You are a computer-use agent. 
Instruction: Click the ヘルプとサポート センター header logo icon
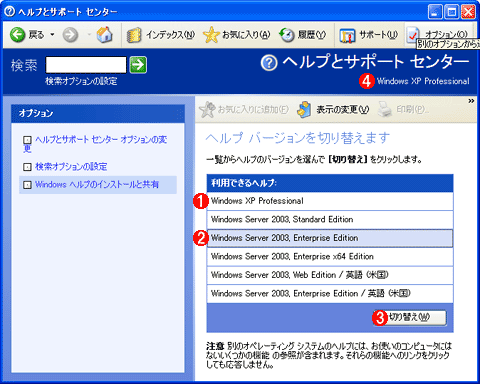tap(269, 63)
